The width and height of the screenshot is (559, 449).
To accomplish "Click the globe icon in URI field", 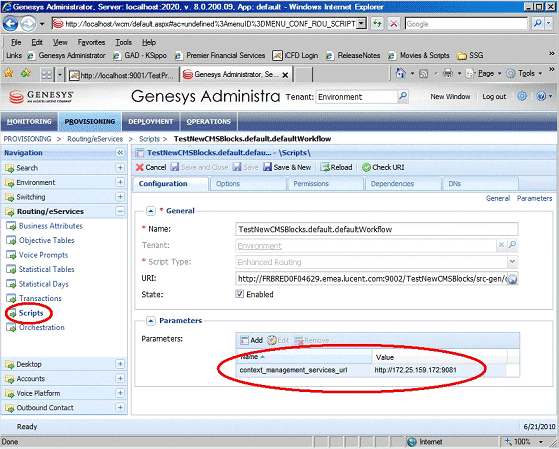I will click(512, 279).
